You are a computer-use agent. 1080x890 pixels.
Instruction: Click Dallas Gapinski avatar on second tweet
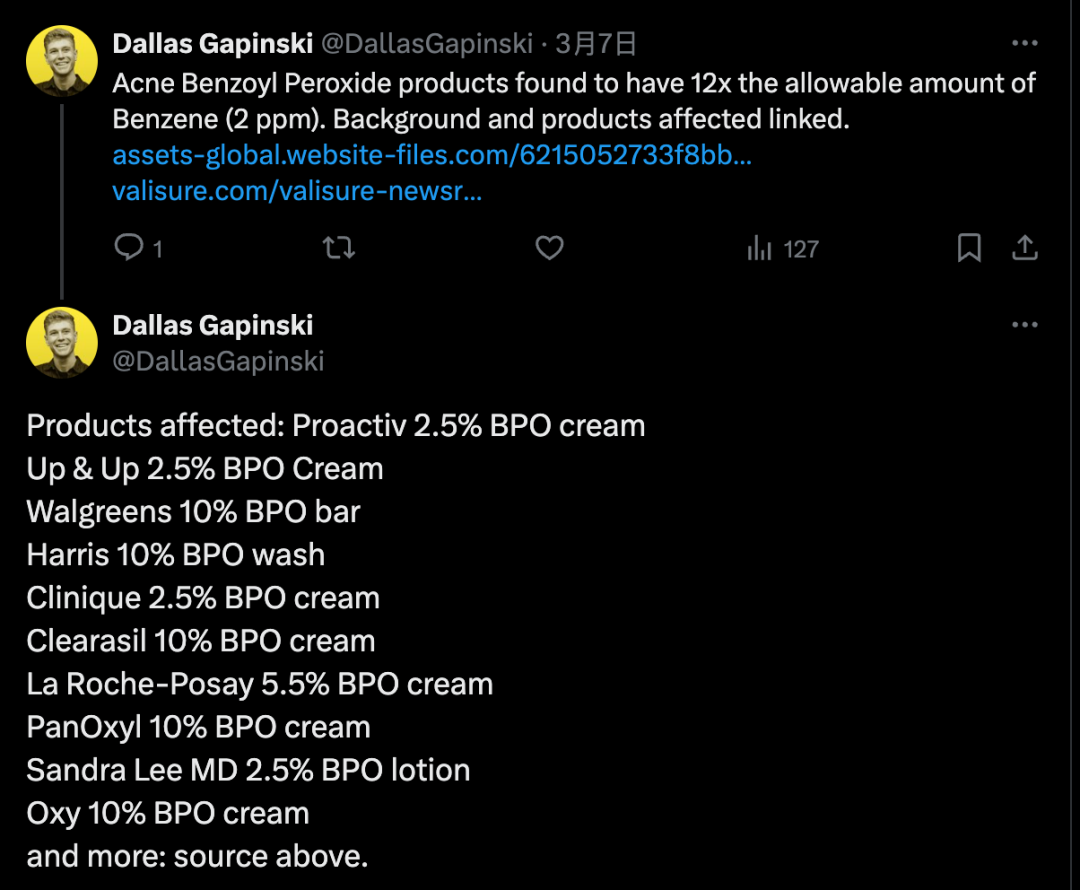click(x=61, y=342)
